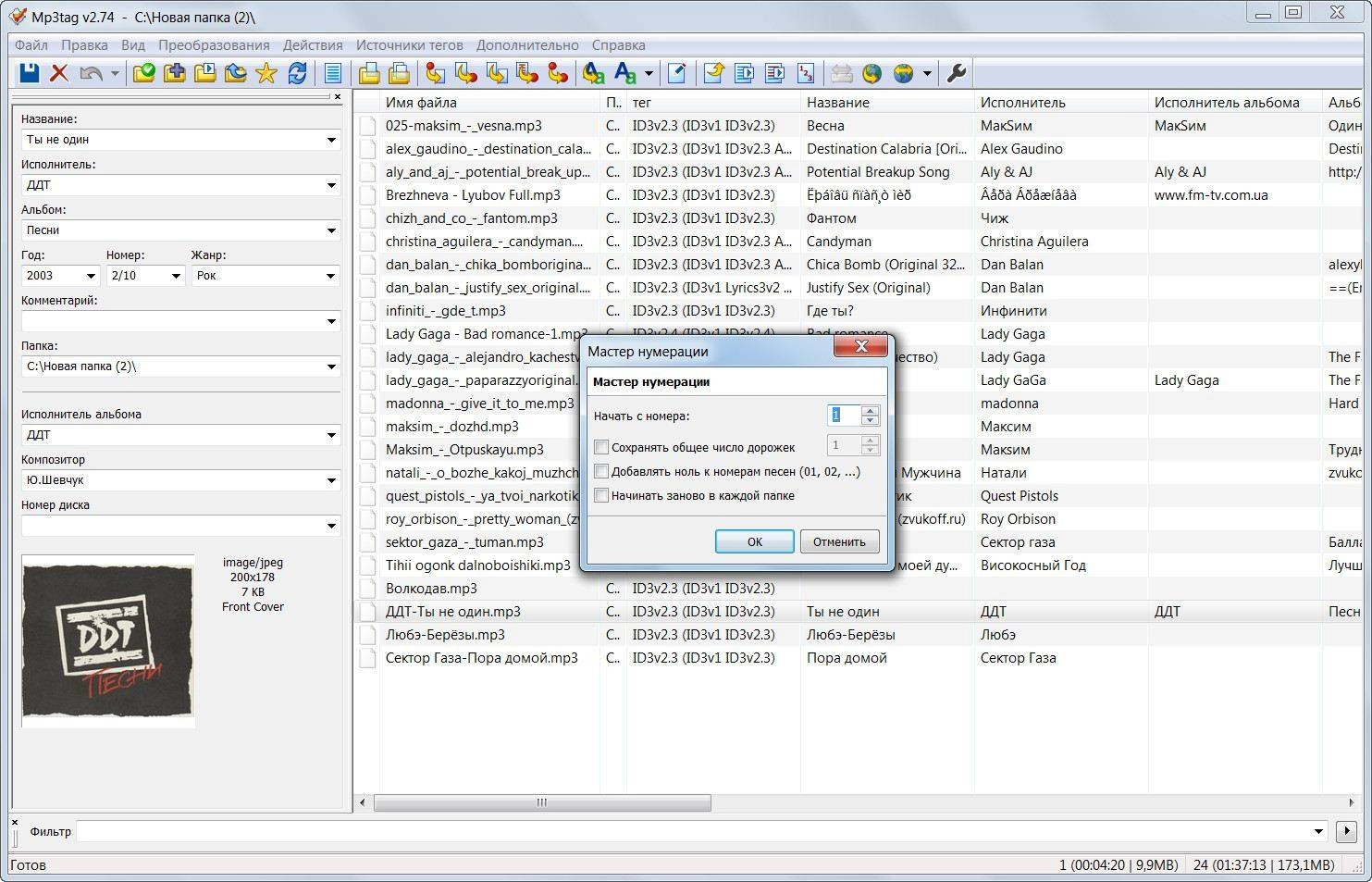Click inside the Фильтр text field
This screenshot has width=1372, height=882.
tap(692, 831)
